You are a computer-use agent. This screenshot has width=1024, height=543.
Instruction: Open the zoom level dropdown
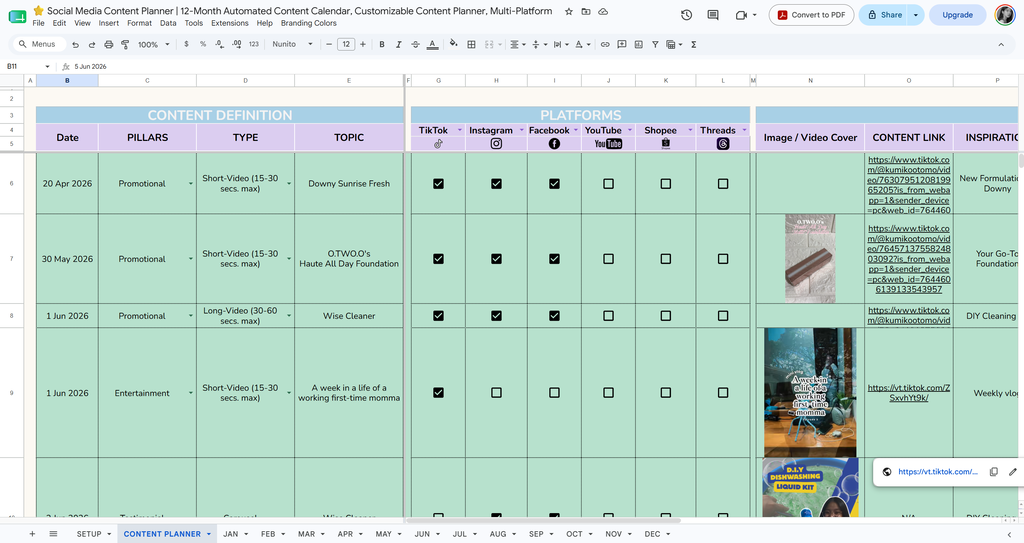click(153, 44)
